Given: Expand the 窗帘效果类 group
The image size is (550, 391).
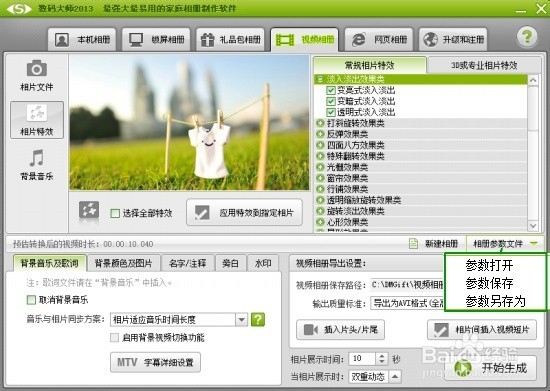Looking at the screenshot, I should coord(320,178).
